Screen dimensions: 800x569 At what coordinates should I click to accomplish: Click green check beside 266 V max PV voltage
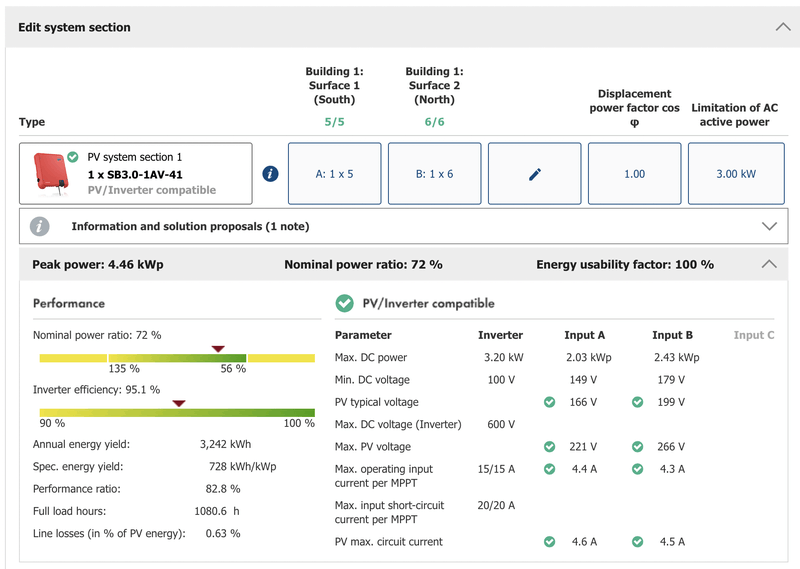637,447
